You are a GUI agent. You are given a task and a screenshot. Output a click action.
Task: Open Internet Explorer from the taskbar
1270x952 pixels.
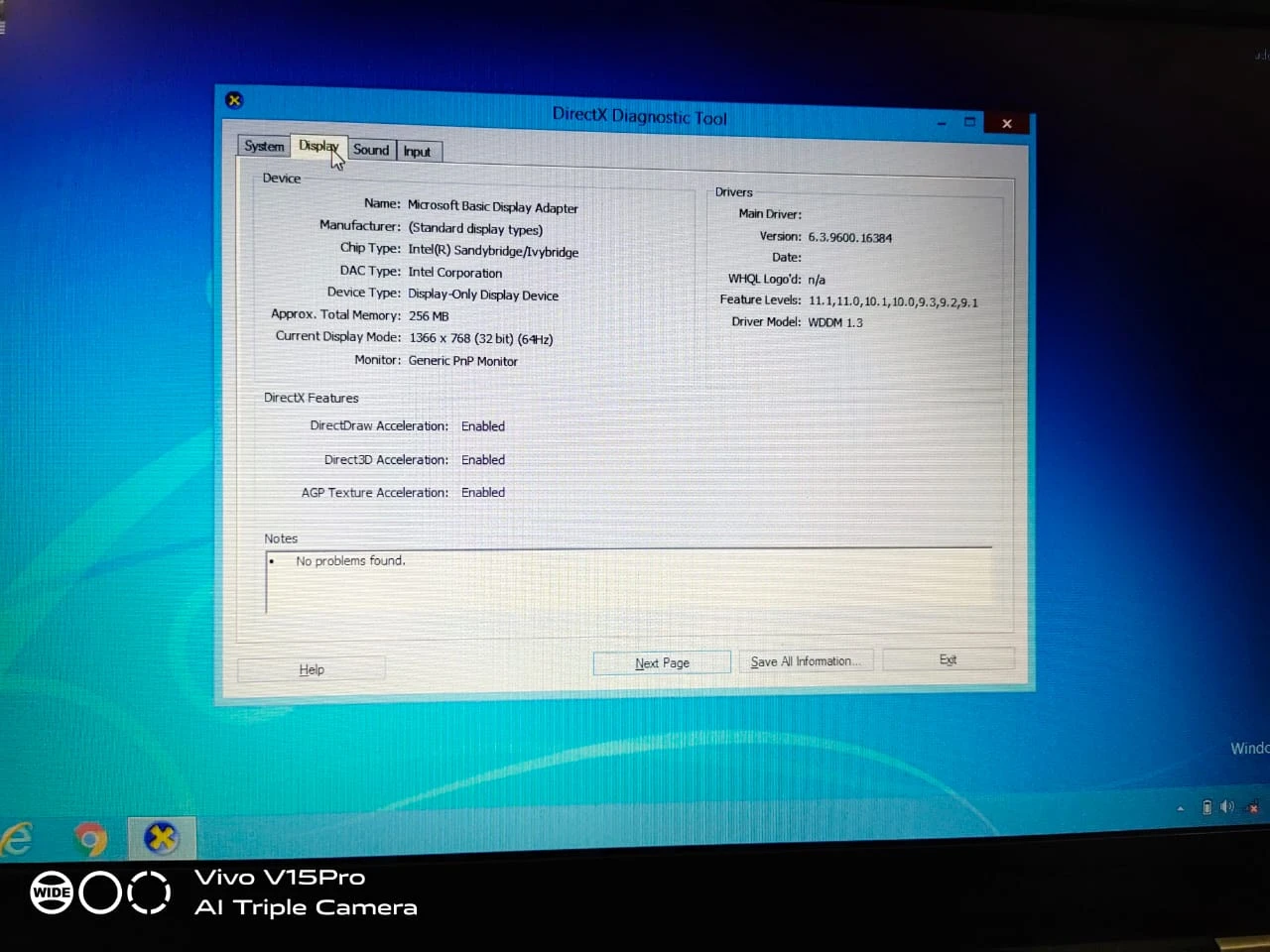click(x=17, y=840)
